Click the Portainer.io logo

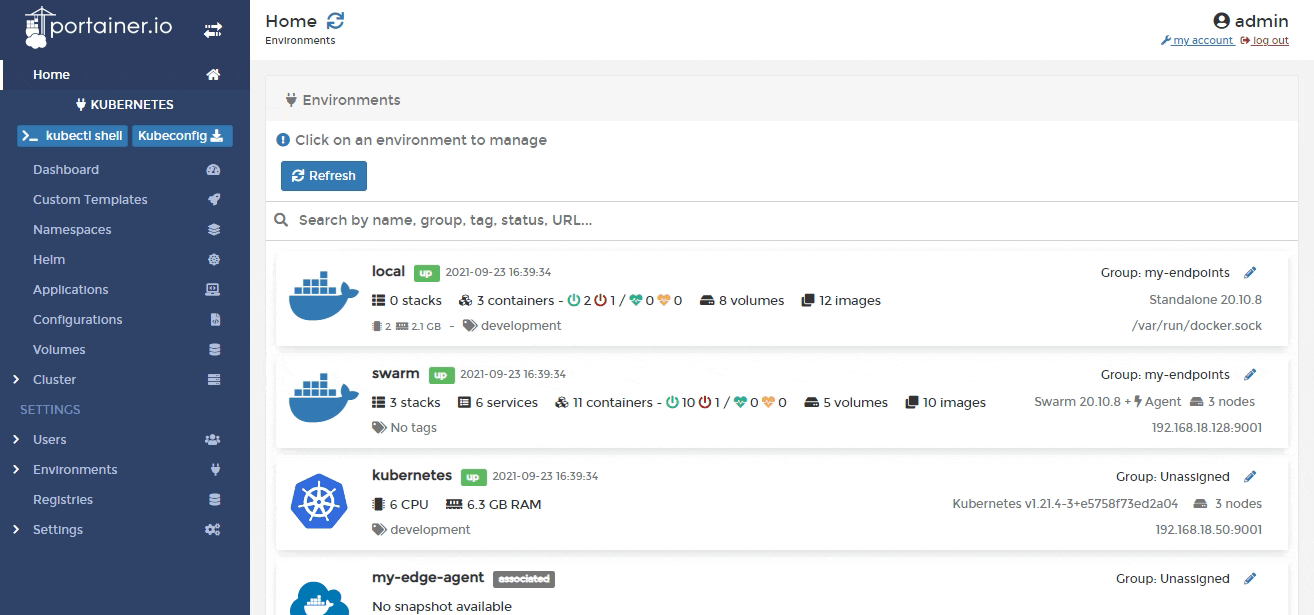click(x=98, y=28)
